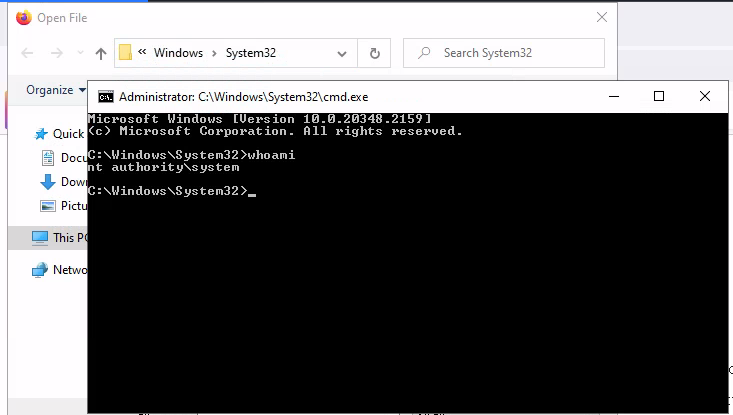Click the cmd.exe title bar text

click(x=244, y=97)
